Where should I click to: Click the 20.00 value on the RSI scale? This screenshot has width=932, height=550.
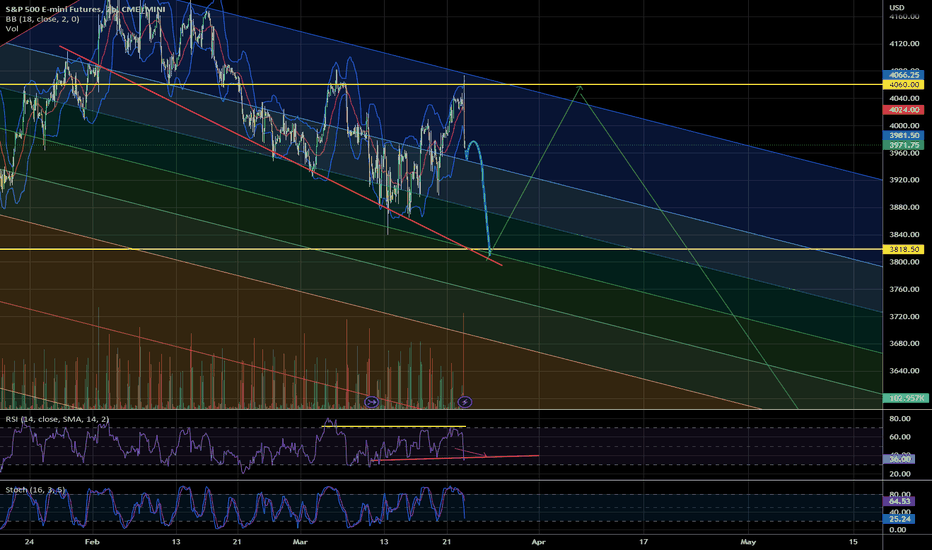[x=900, y=474]
